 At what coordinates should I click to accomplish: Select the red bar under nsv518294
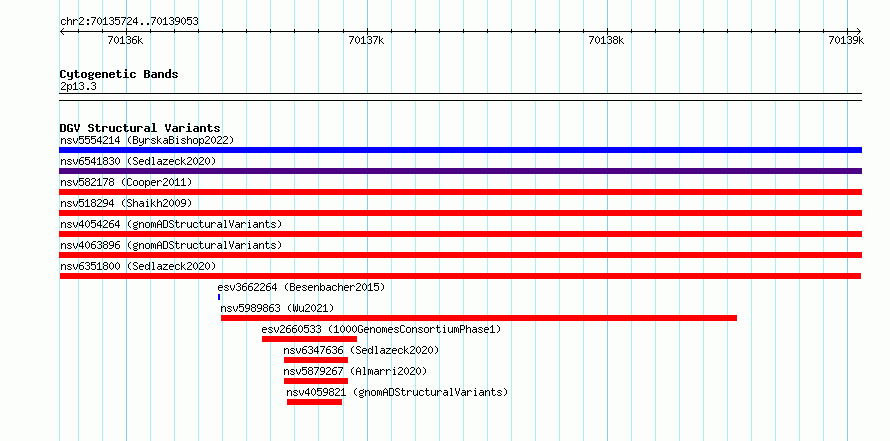pyautogui.click(x=460, y=213)
